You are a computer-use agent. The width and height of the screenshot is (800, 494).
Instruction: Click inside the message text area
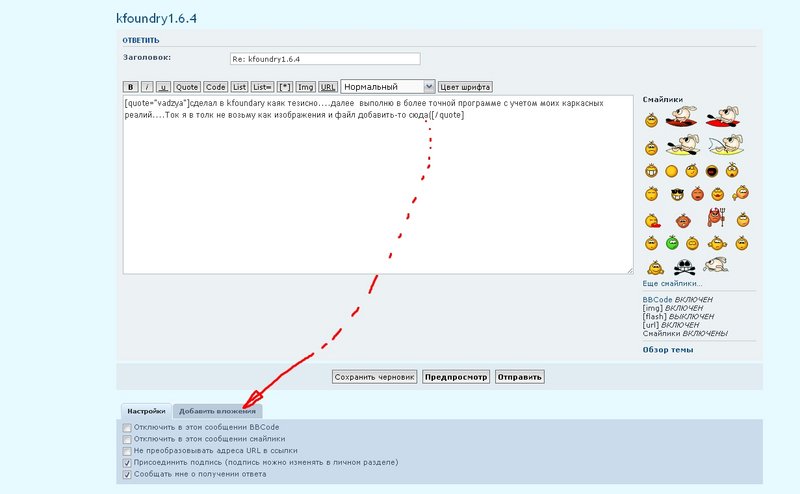click(x=378, y=185)
